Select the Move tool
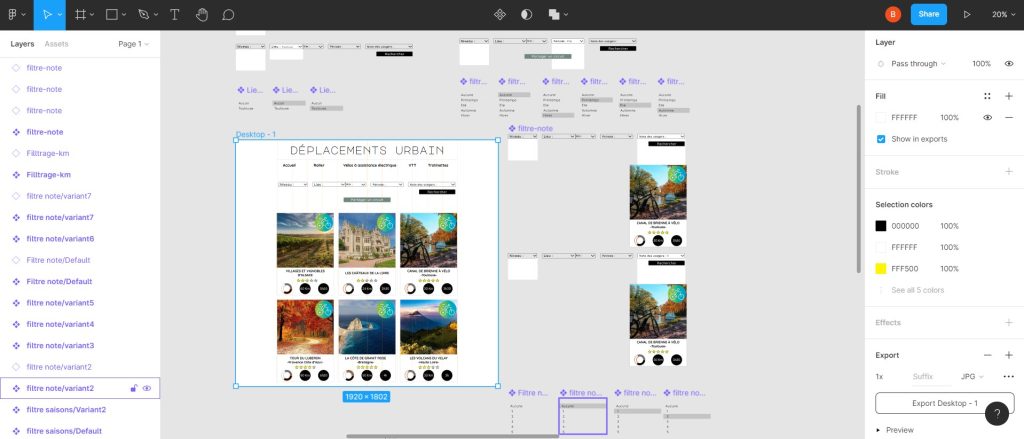 coord(47,14)
